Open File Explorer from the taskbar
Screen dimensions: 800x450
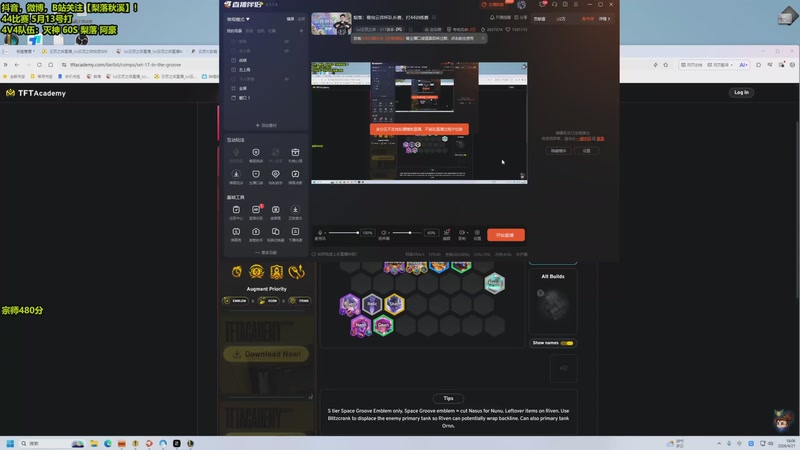94,443
